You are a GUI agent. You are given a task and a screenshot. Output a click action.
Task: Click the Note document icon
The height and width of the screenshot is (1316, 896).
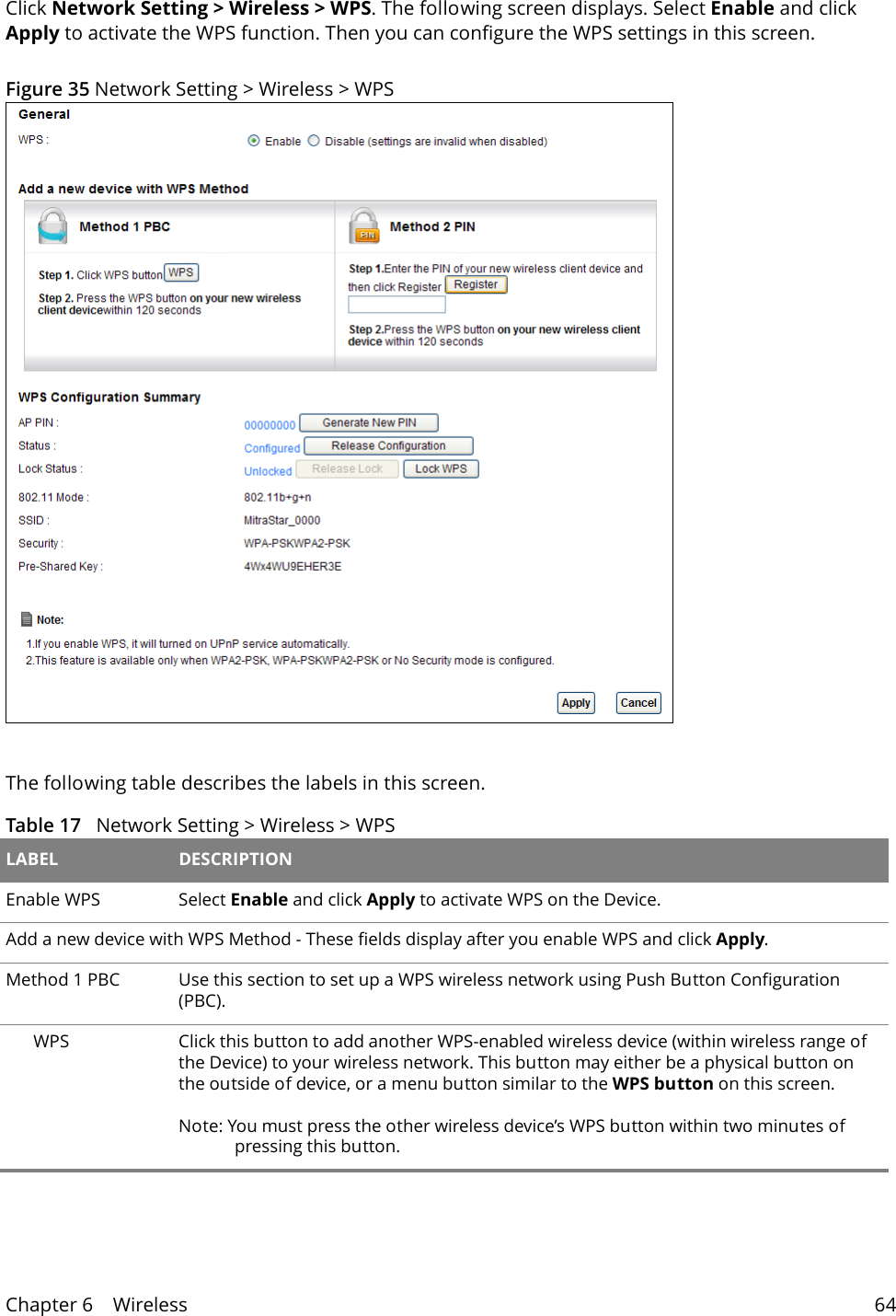pos(26,618)
